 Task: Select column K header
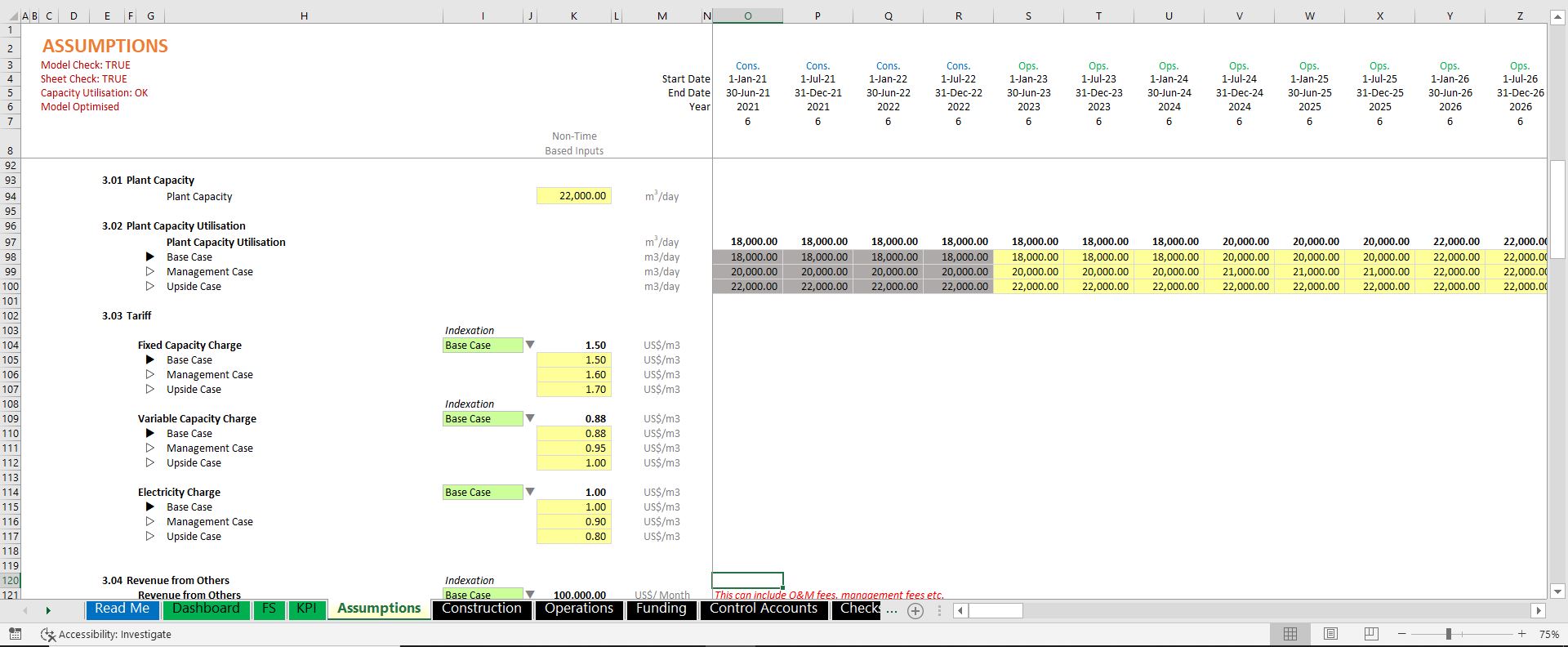(574, 16)
